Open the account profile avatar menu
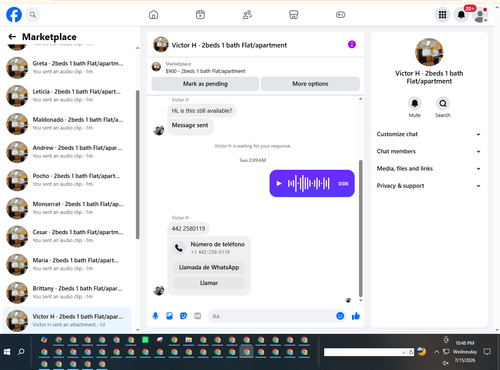Image resolution: width=500 pixels, height=370 pixels. [x=480, y=15]
